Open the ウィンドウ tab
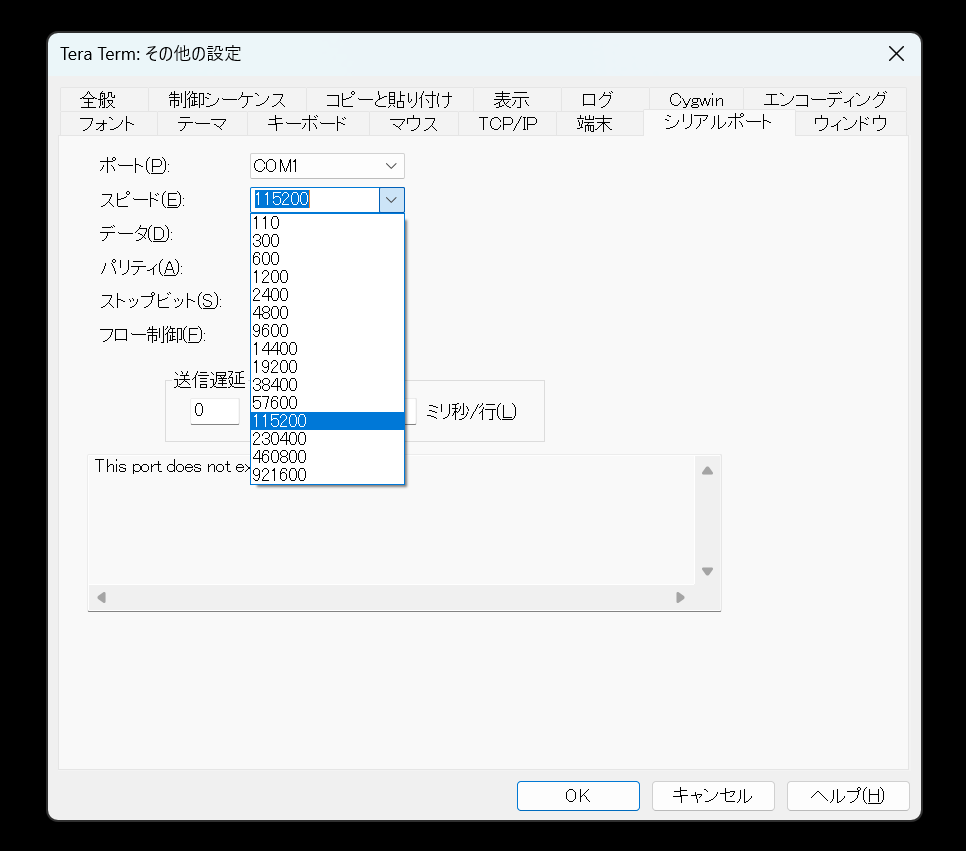 850,124
